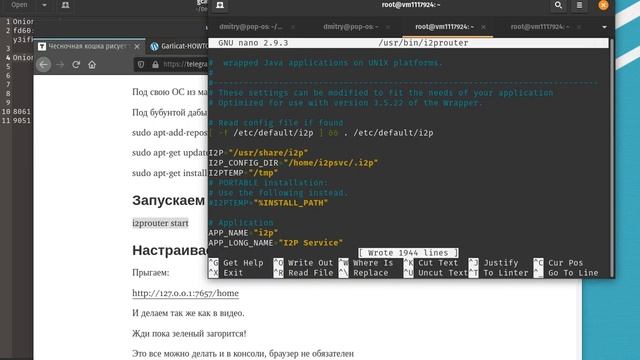Click the Запускаем heading on the page

pos(169,200)
